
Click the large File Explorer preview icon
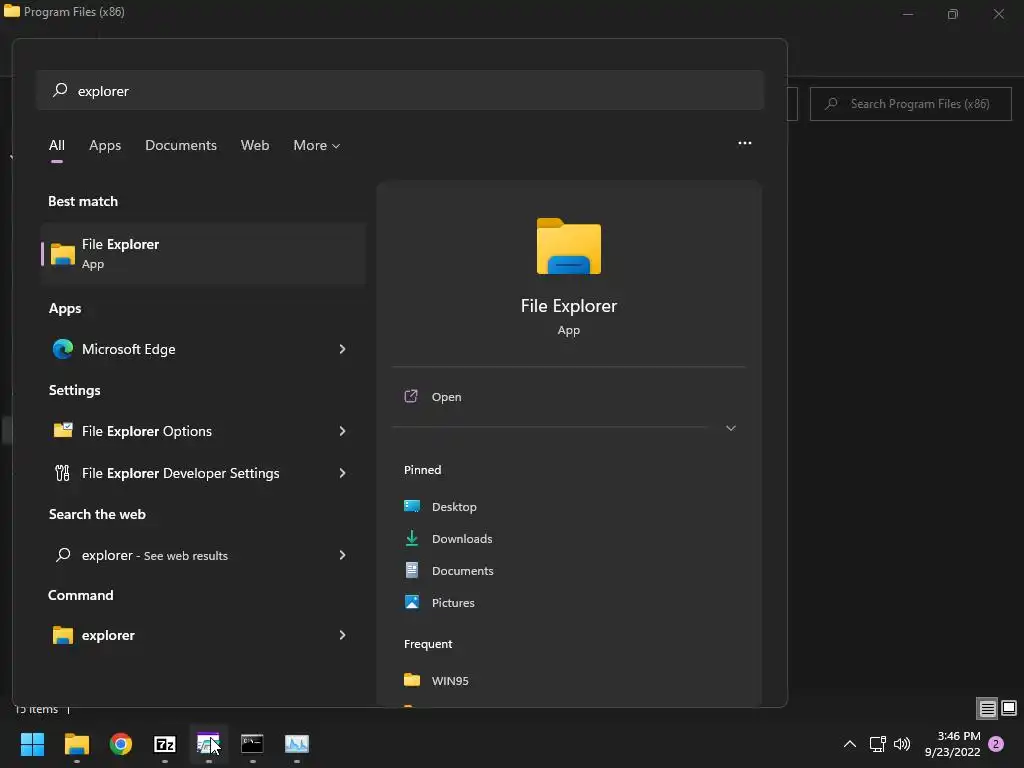click(x=569, y=246)
